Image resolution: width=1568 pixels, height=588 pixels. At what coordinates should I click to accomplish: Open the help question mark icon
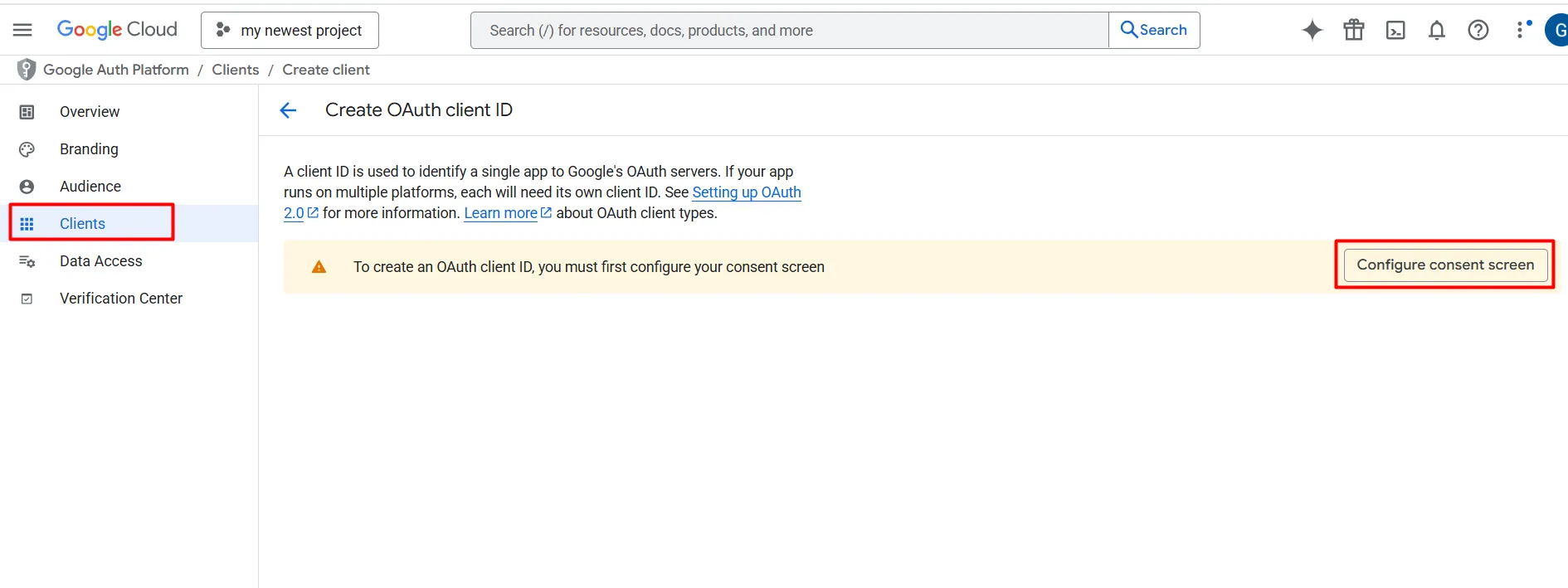(x=1478, y=30)
